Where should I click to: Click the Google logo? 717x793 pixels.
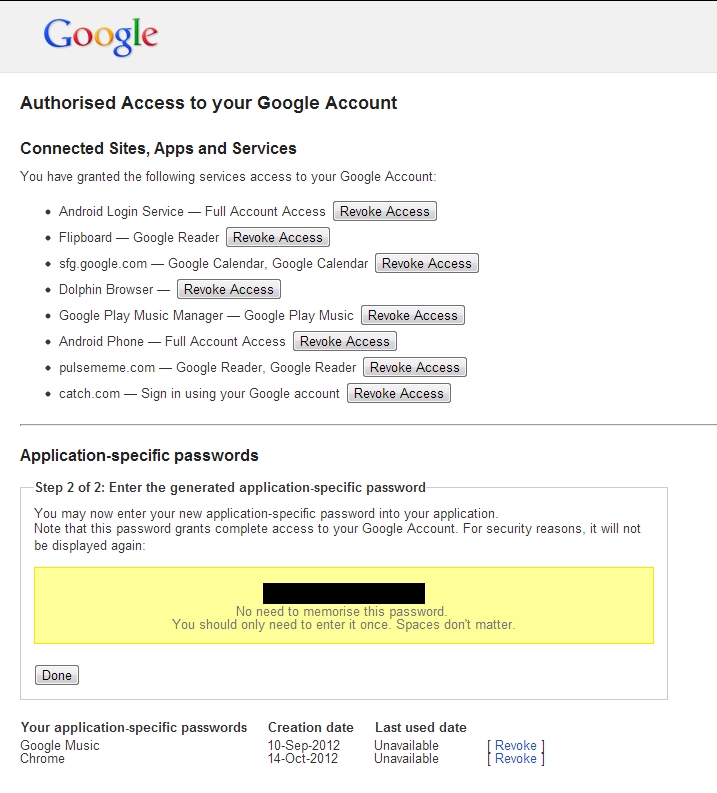[101, 36]
